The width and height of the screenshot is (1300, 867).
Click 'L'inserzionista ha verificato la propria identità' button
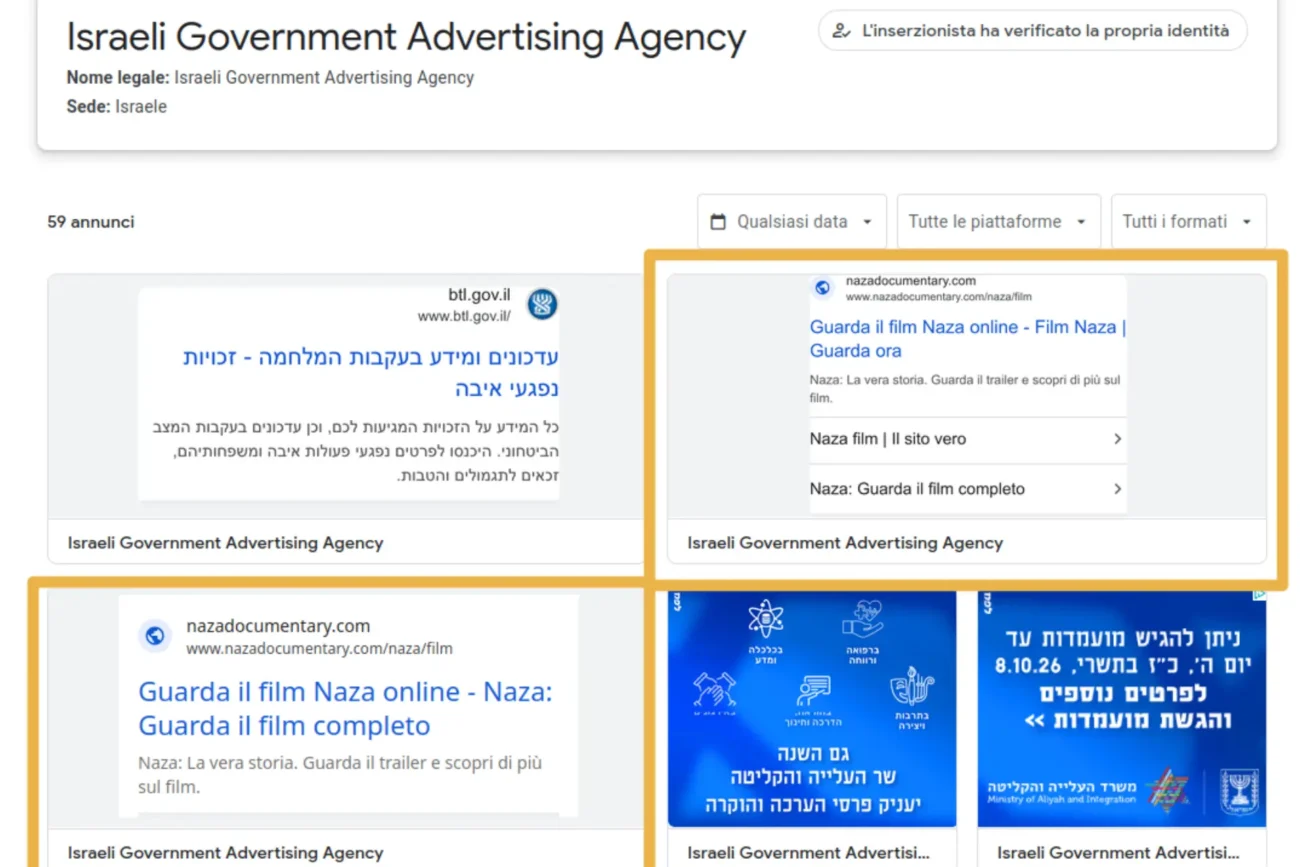1032,31
